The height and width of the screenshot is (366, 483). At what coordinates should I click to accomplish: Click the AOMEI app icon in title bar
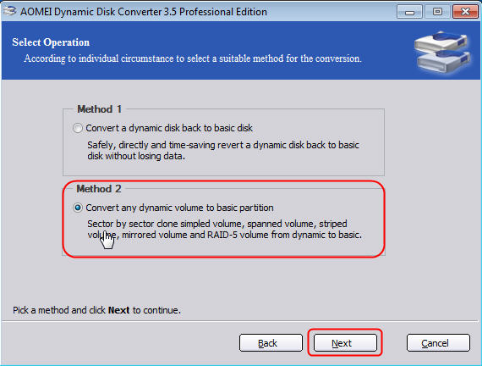tap(10, 11)
